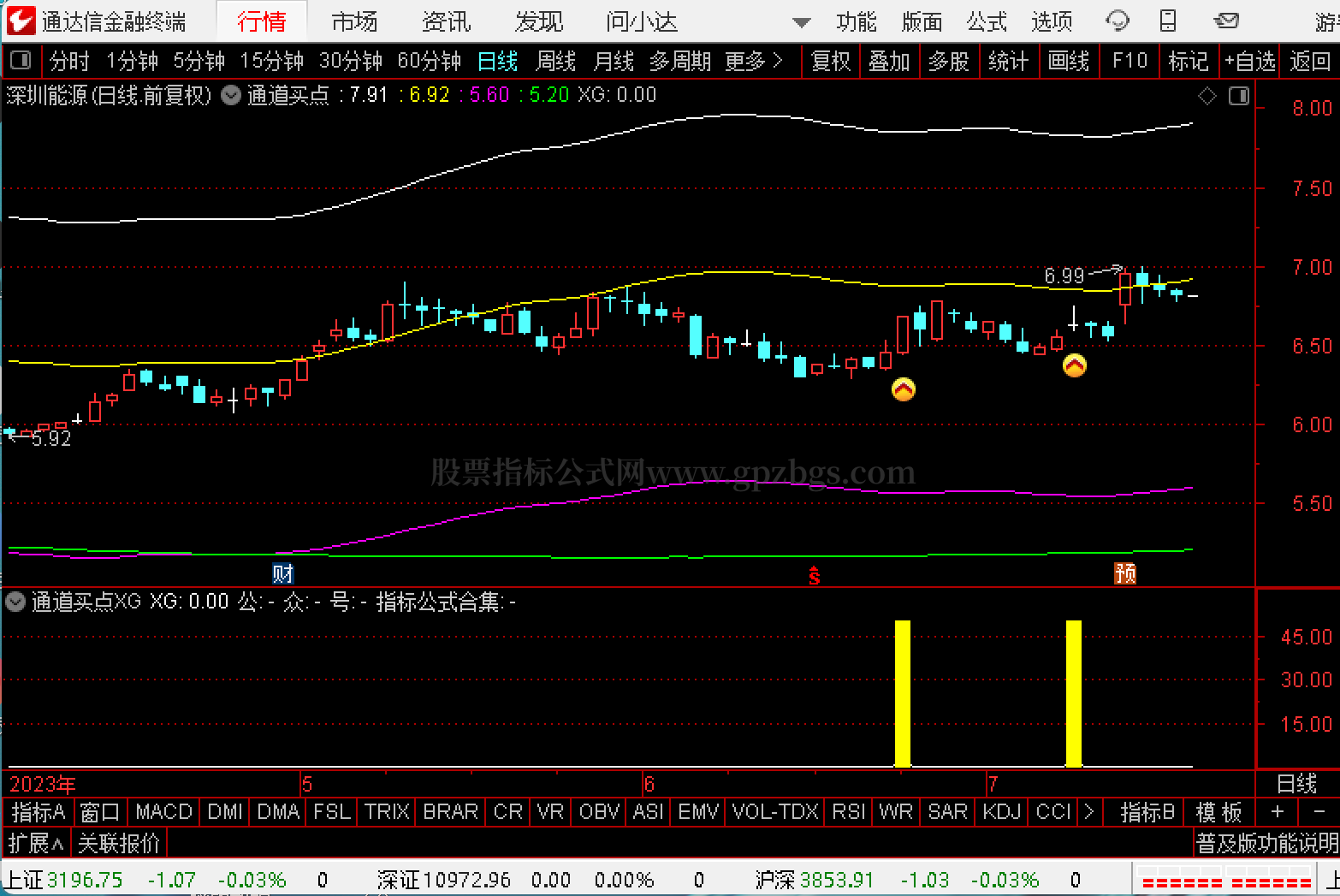The image size is (1340, 896).
Task: Switch chart to 分时 view
Action: click(x=69, y=61)
